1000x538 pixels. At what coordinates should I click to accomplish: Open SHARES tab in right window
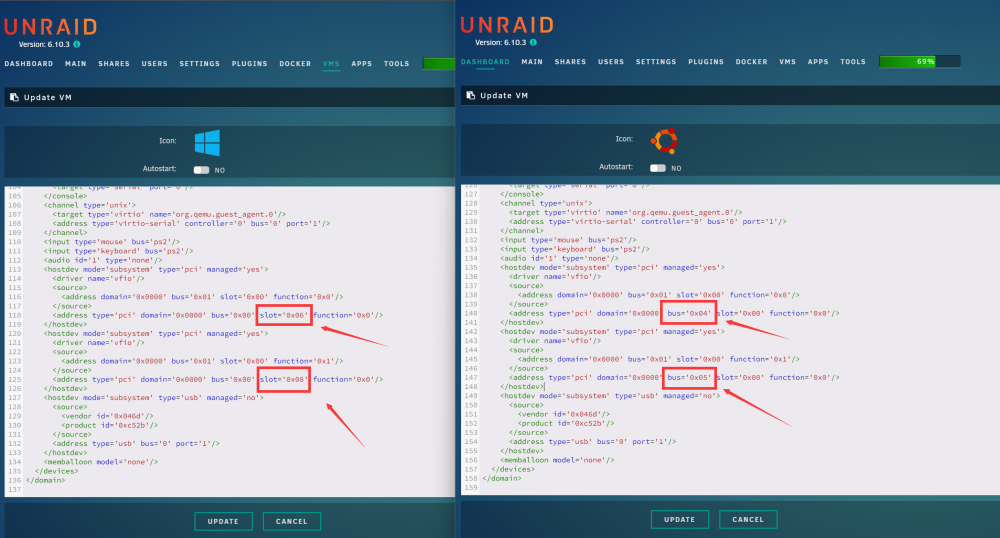tap(570, 62)
